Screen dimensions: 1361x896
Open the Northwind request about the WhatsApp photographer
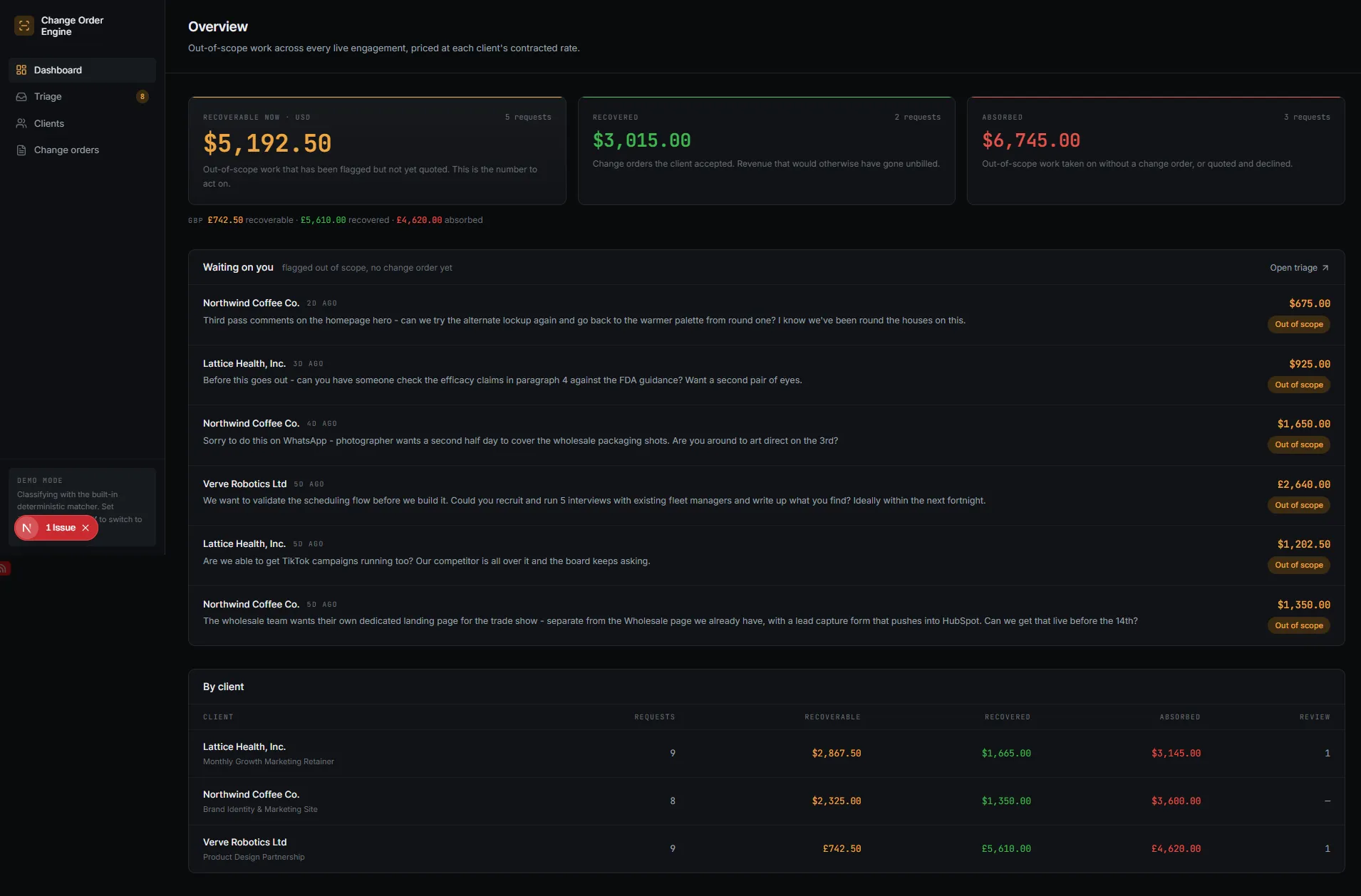[x=766, y=435]
